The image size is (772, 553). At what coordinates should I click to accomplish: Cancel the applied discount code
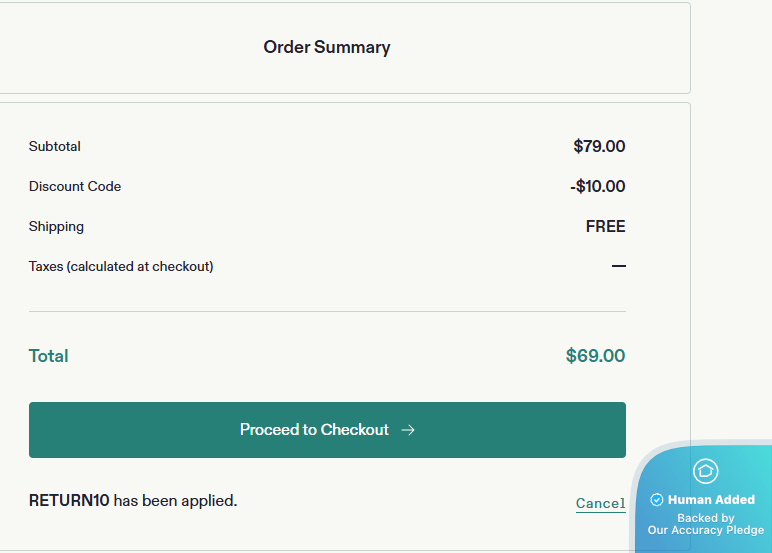(x=600, y=504)
